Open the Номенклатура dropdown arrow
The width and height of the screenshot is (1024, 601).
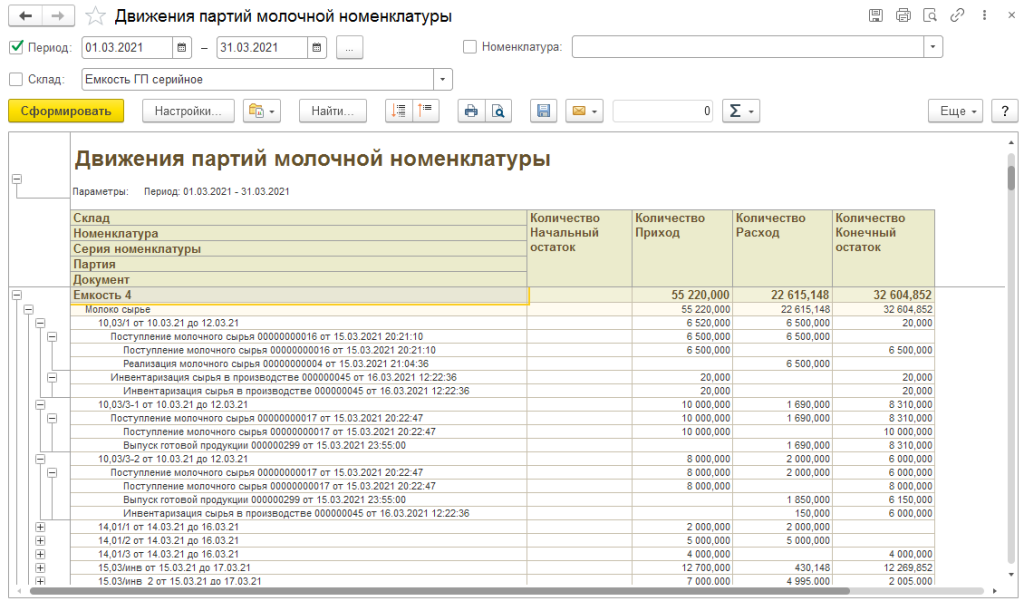click(x=933, y=47)
